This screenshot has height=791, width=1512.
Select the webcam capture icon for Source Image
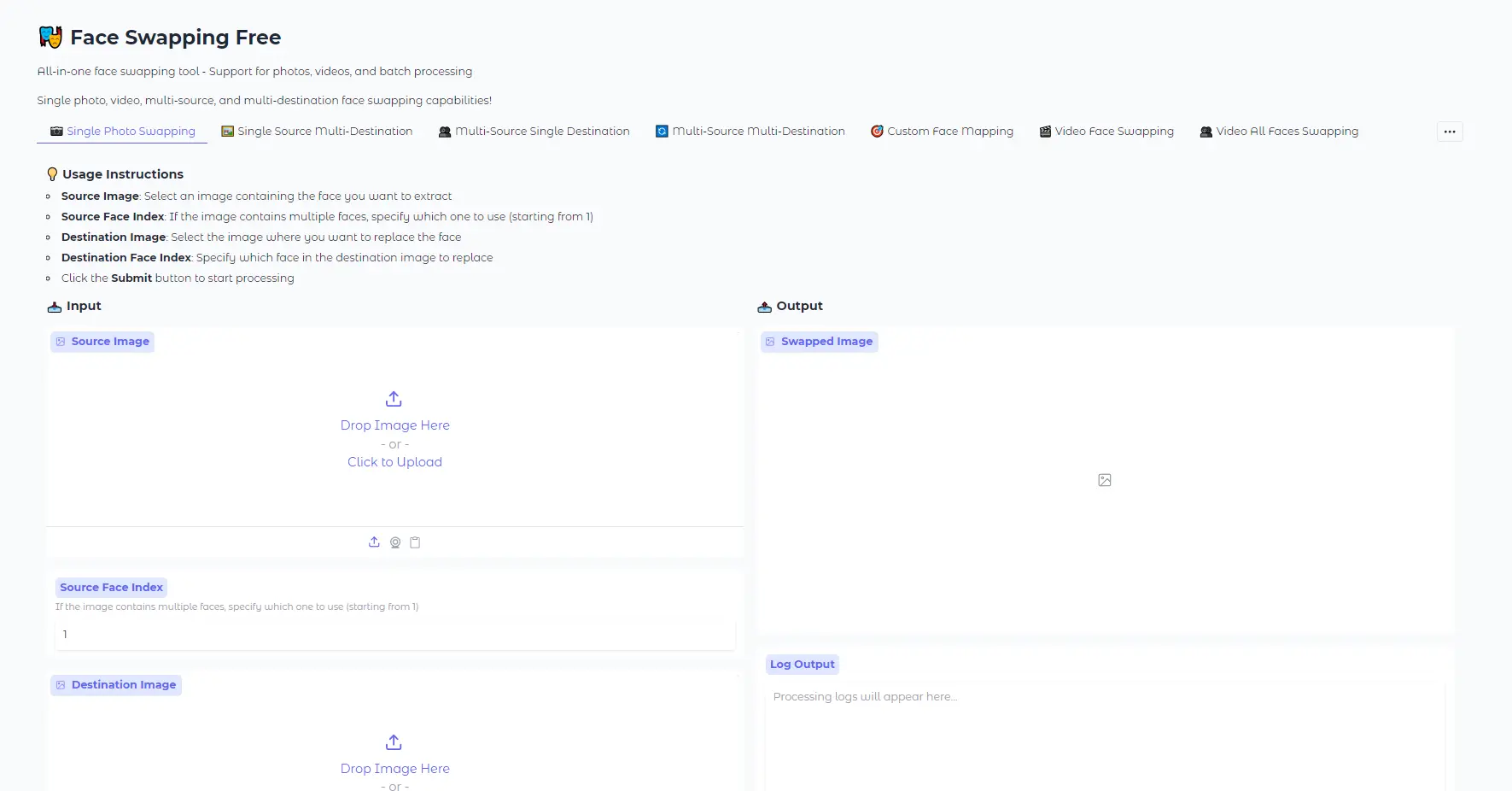[x=395, y=542]
